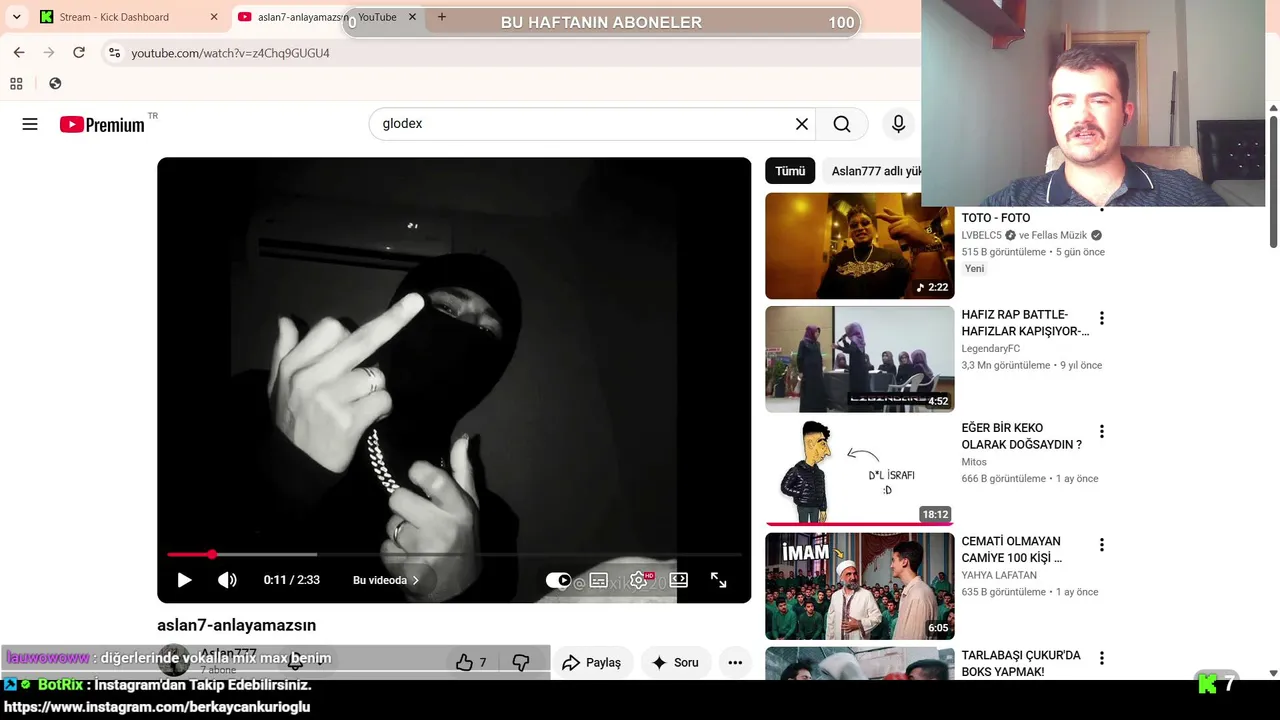
Task: Dislike the video with thumbs down
Action: (x=521, y=662)
